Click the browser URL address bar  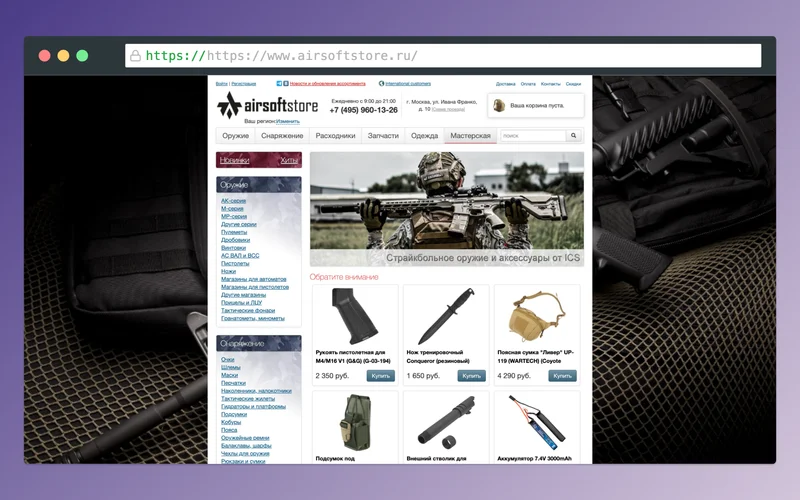tap(443, 56)
